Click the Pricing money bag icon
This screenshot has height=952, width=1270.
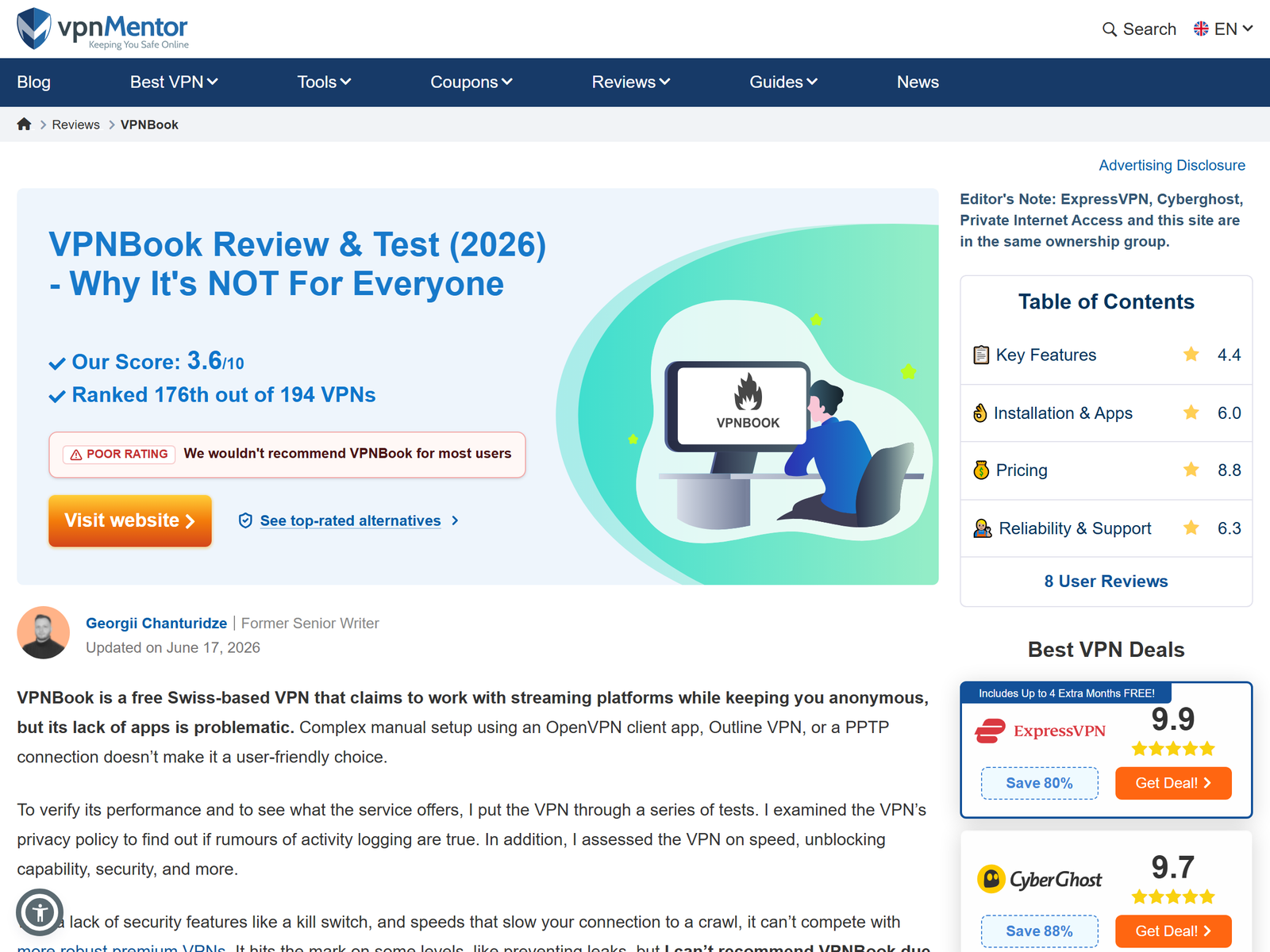981,470
